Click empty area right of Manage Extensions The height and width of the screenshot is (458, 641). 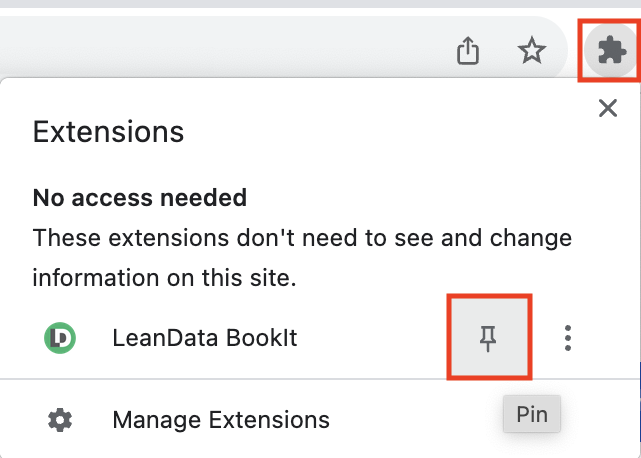tap(420, 420)
